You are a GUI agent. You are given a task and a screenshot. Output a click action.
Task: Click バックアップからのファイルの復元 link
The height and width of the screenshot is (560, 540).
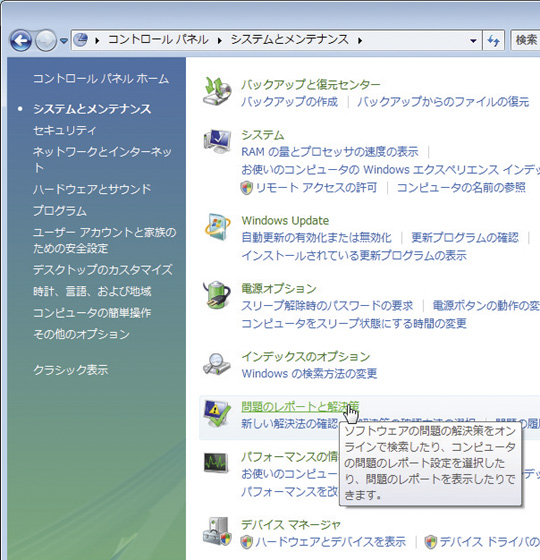coord(443,102)
